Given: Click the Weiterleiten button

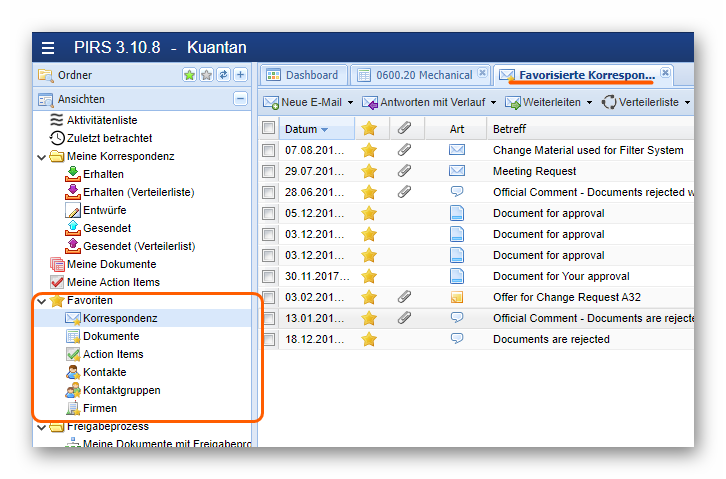Looking at the screenshot, I should pos(543,102).
